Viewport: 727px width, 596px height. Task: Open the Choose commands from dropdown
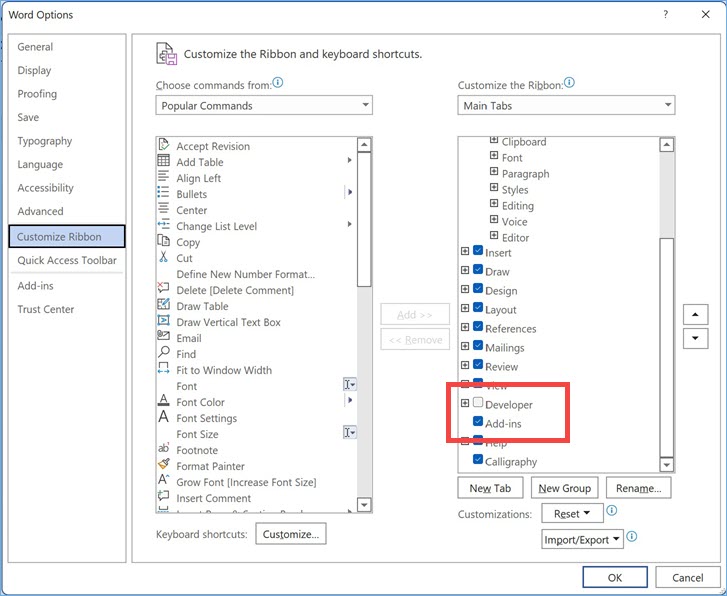point(264,106)
